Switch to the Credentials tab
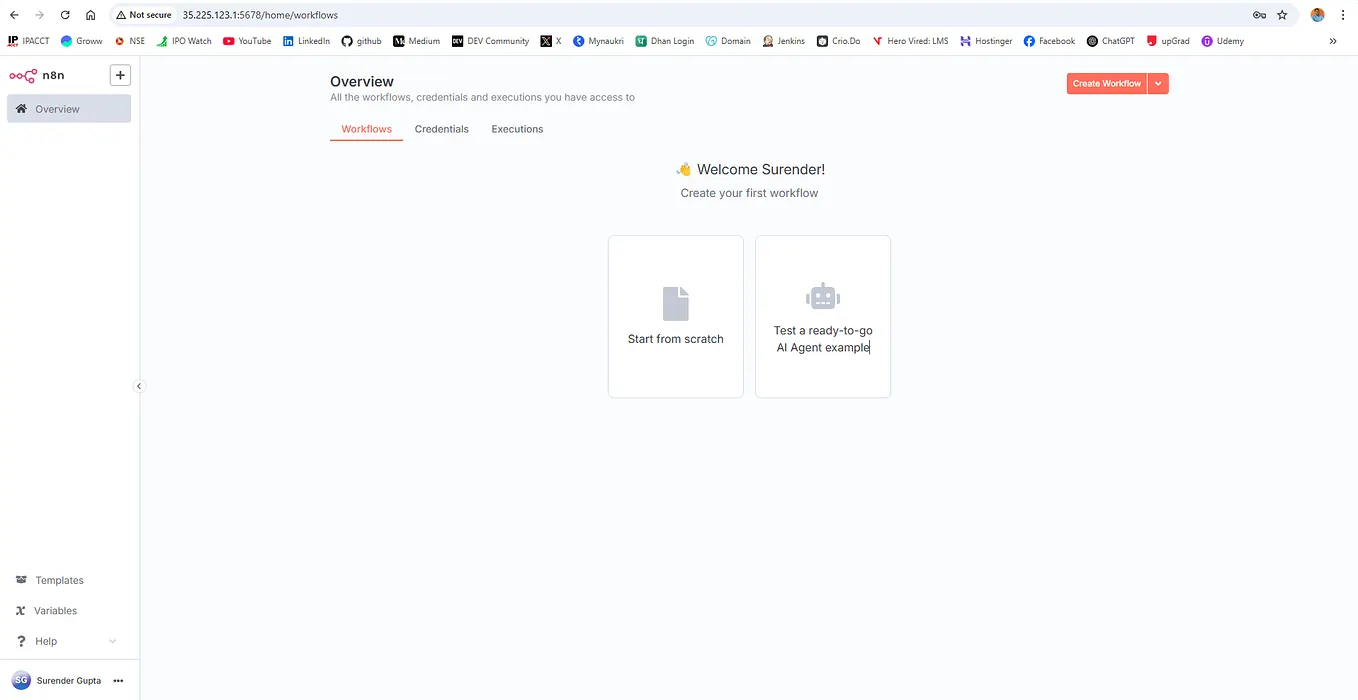 [441, 129]
